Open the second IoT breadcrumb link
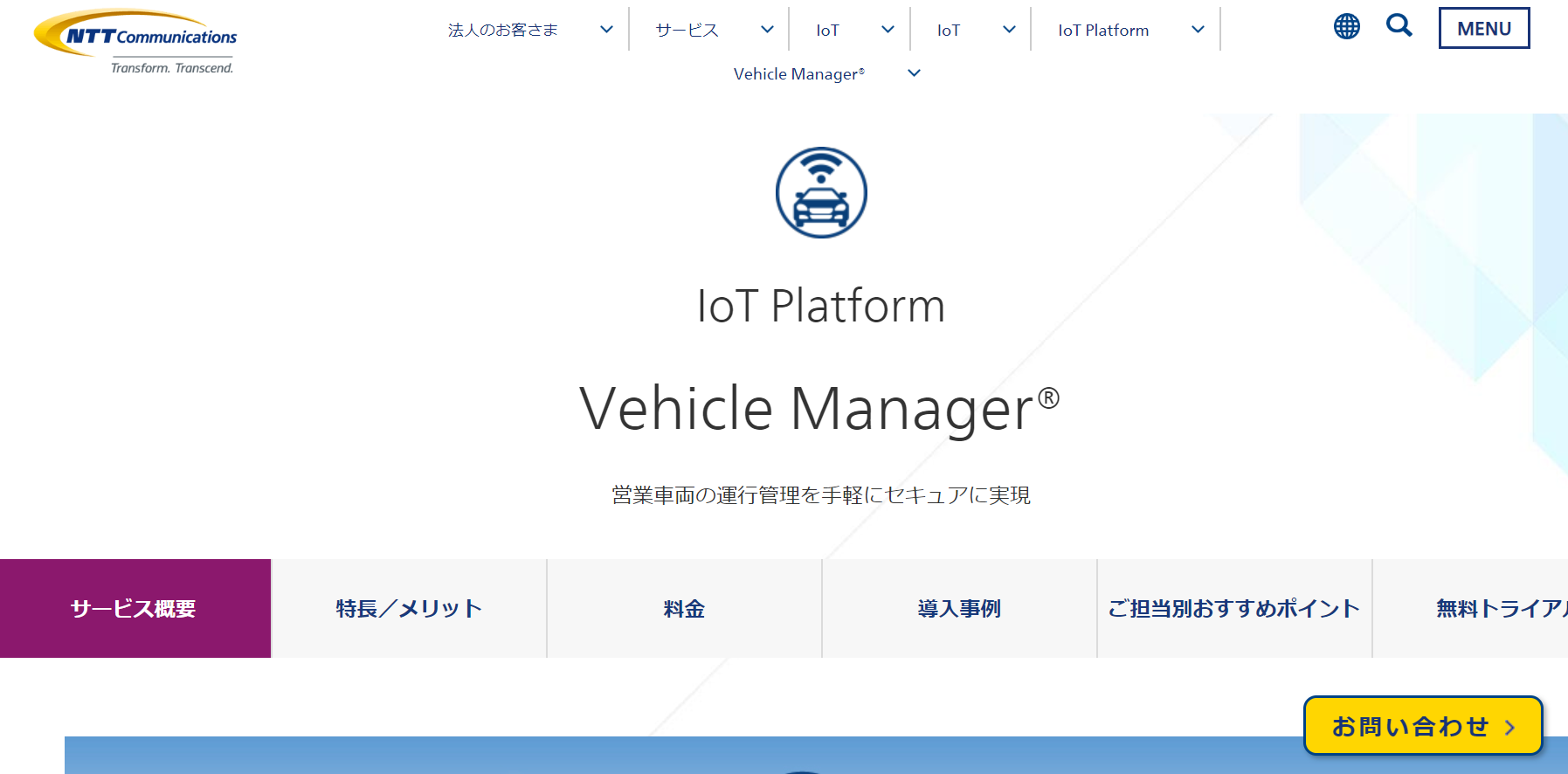This screenshot has height=774, width=1568. tap(948, 31)
